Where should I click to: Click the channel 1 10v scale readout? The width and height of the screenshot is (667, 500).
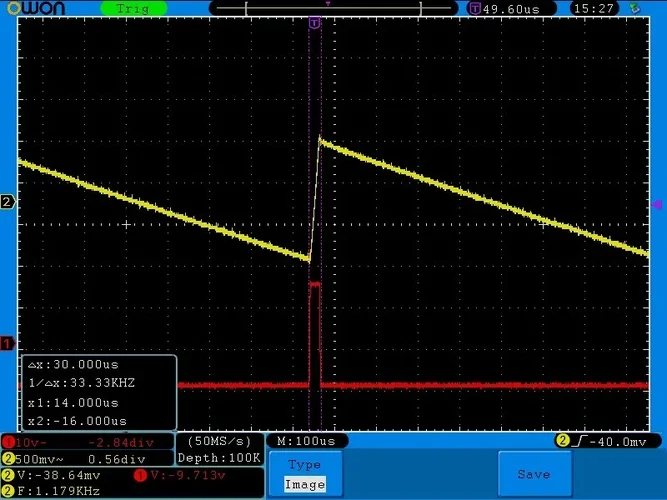pyautogui.click(x=31, y=443)
